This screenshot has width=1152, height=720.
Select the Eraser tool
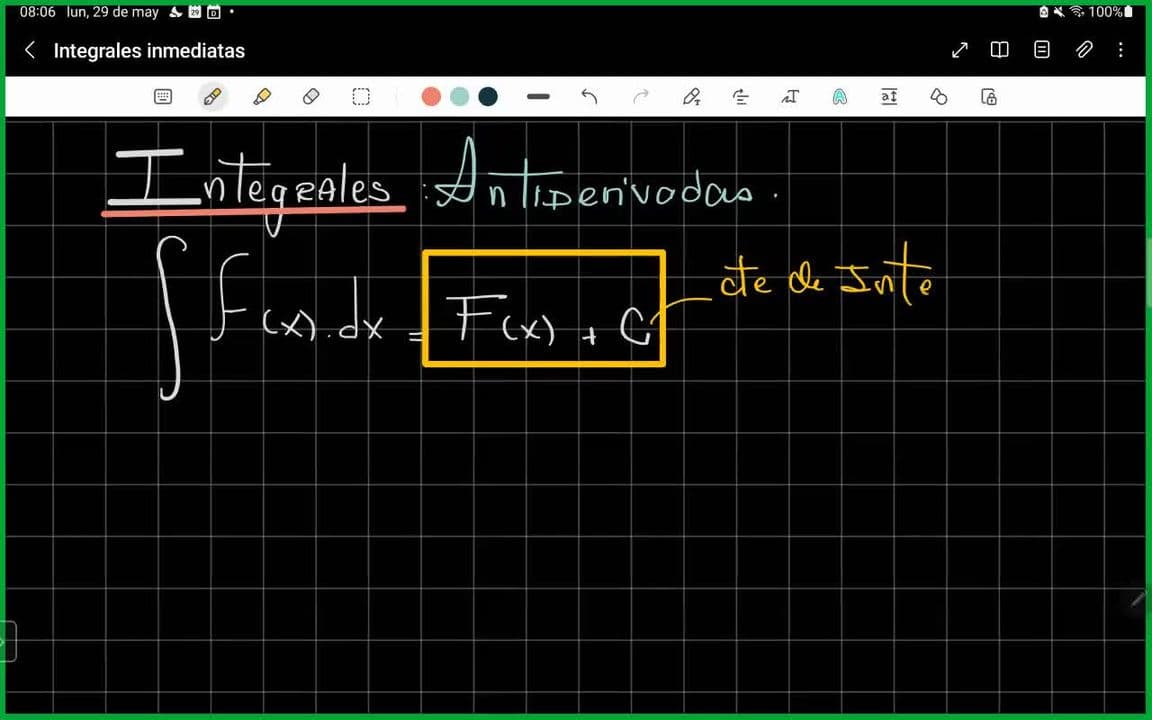(x=311, y=97)
